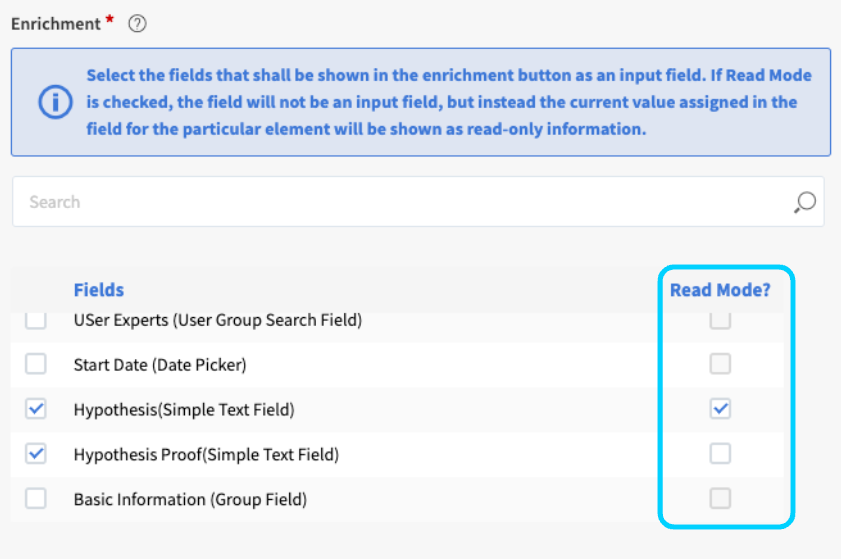This screenshot has height=559, width=841.
Task: Click the help question mark beside Enrichment
Action: [x=138, y=24]
